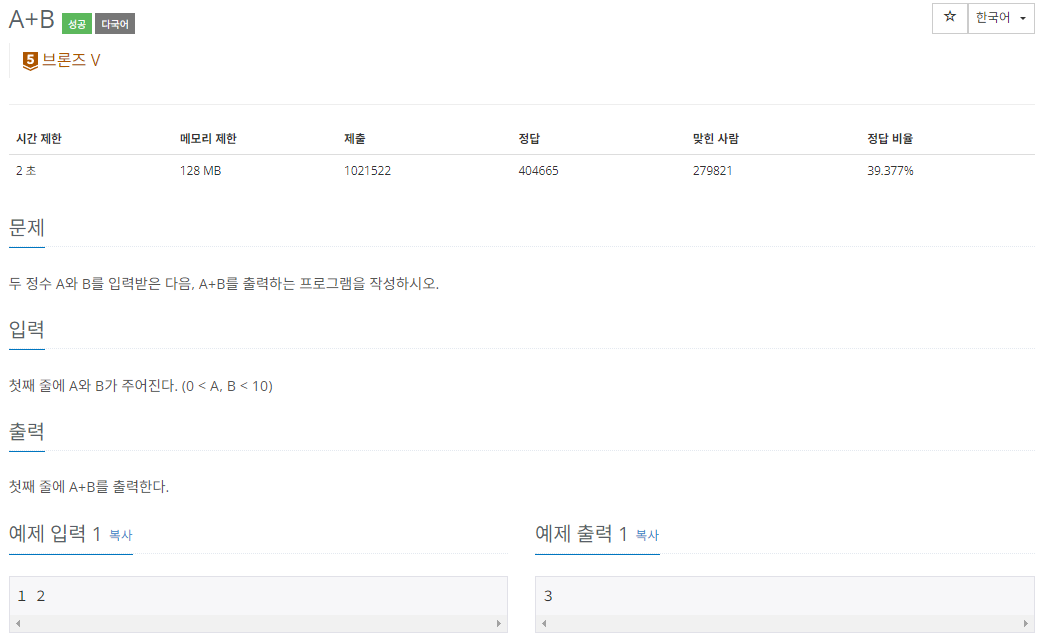The height and width of the screenshot is (643, 1042).
Task: Click the 맞힌 사람 column header
Action: point(716,138)
